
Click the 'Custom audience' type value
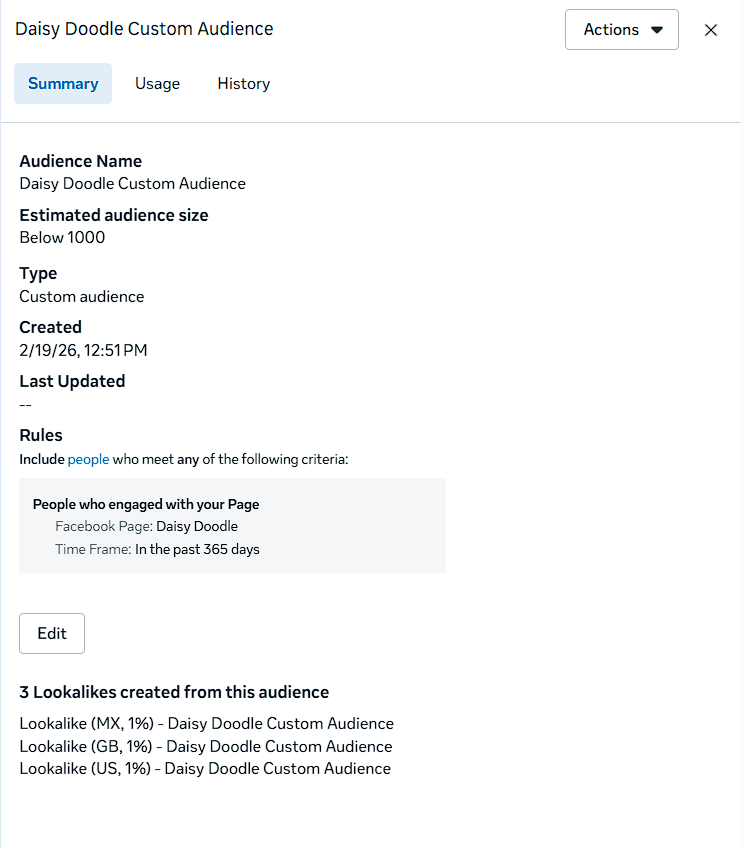(82, 297)
